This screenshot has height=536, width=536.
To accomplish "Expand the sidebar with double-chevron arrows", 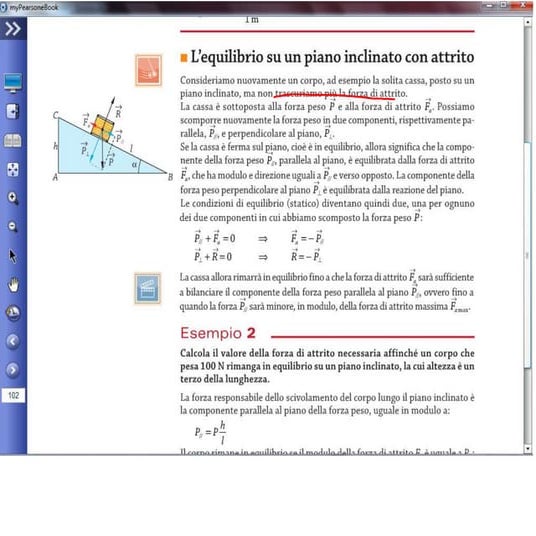I will (13, 29).
